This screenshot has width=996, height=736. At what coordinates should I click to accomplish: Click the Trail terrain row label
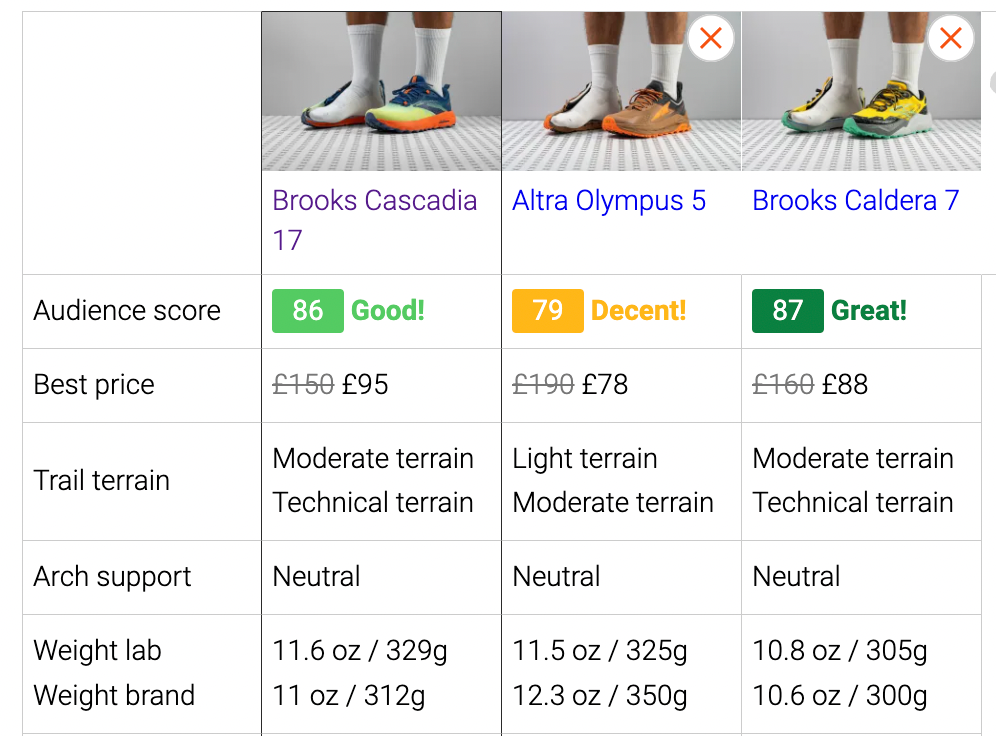click(x=102, y=481)
